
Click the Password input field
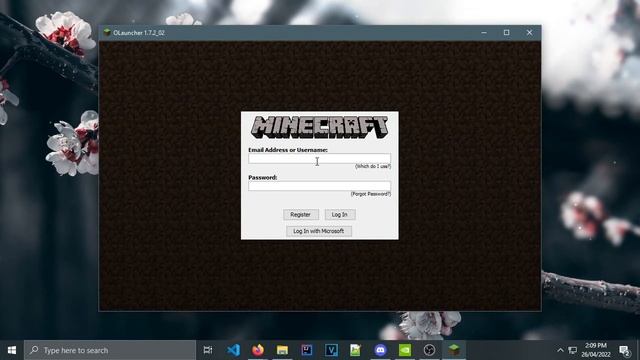pos(319,186)
